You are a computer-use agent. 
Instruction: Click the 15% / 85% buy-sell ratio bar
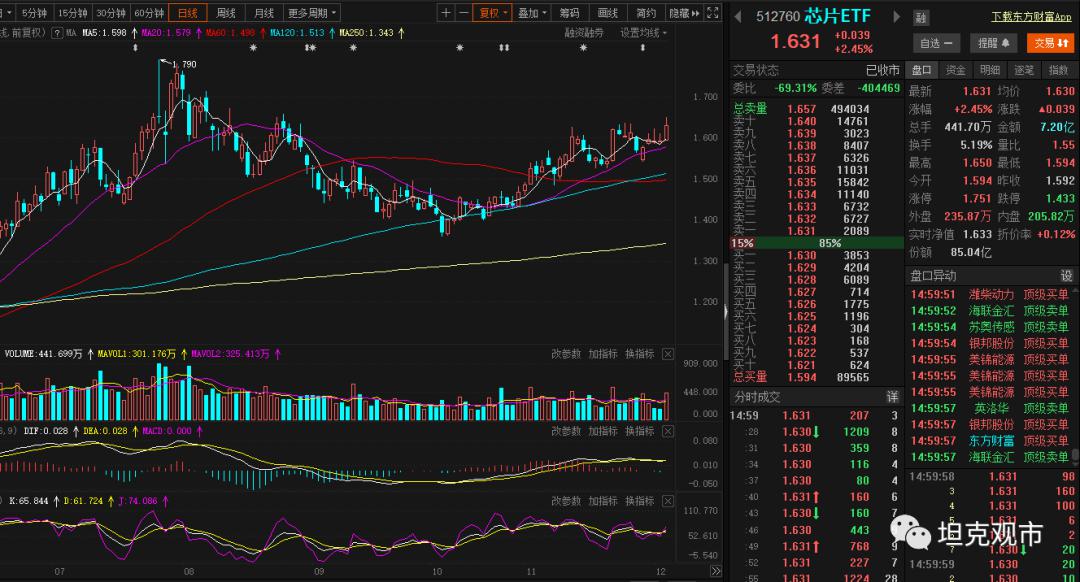point(817,243)
